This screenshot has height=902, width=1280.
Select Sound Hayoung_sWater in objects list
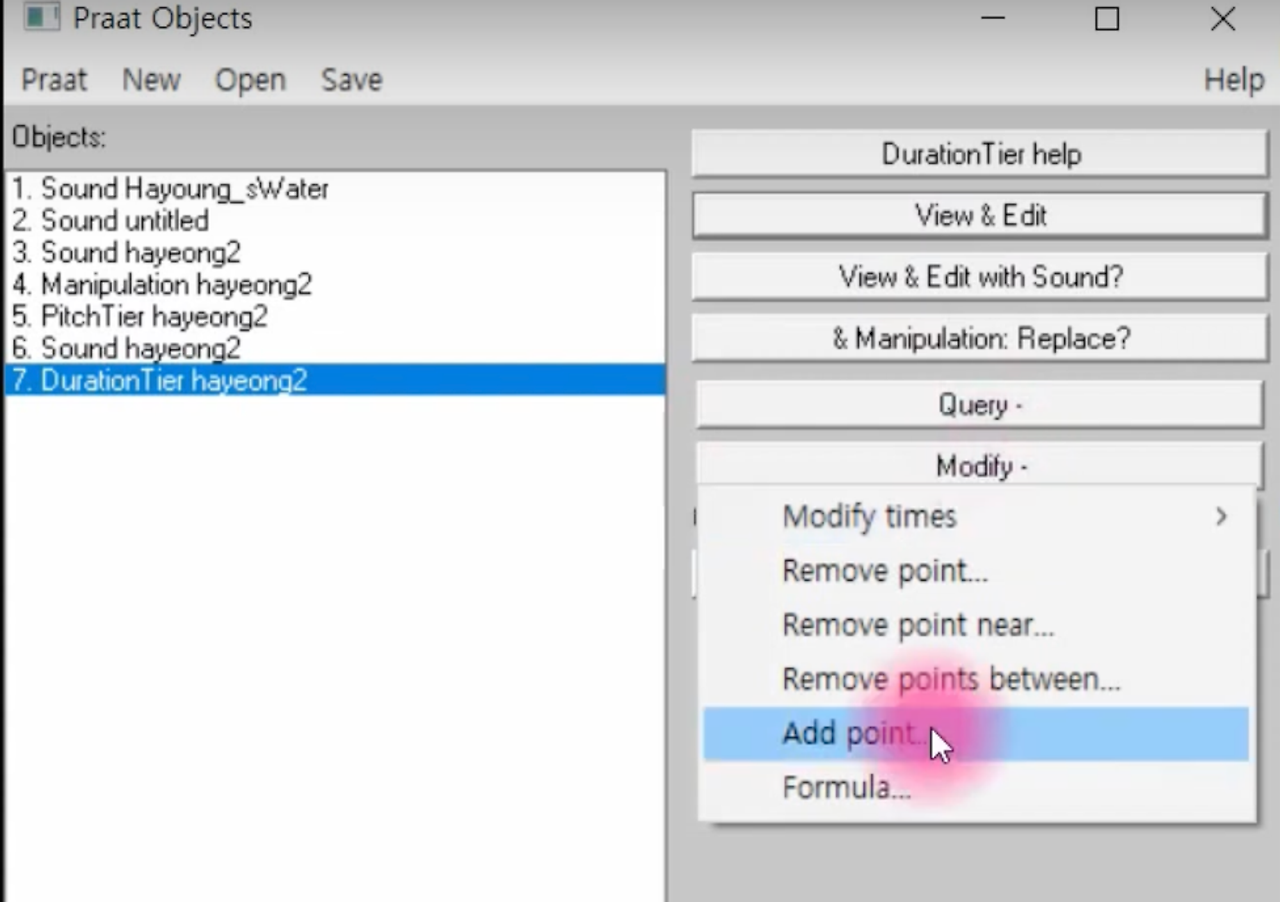click(x=335, y=189)
